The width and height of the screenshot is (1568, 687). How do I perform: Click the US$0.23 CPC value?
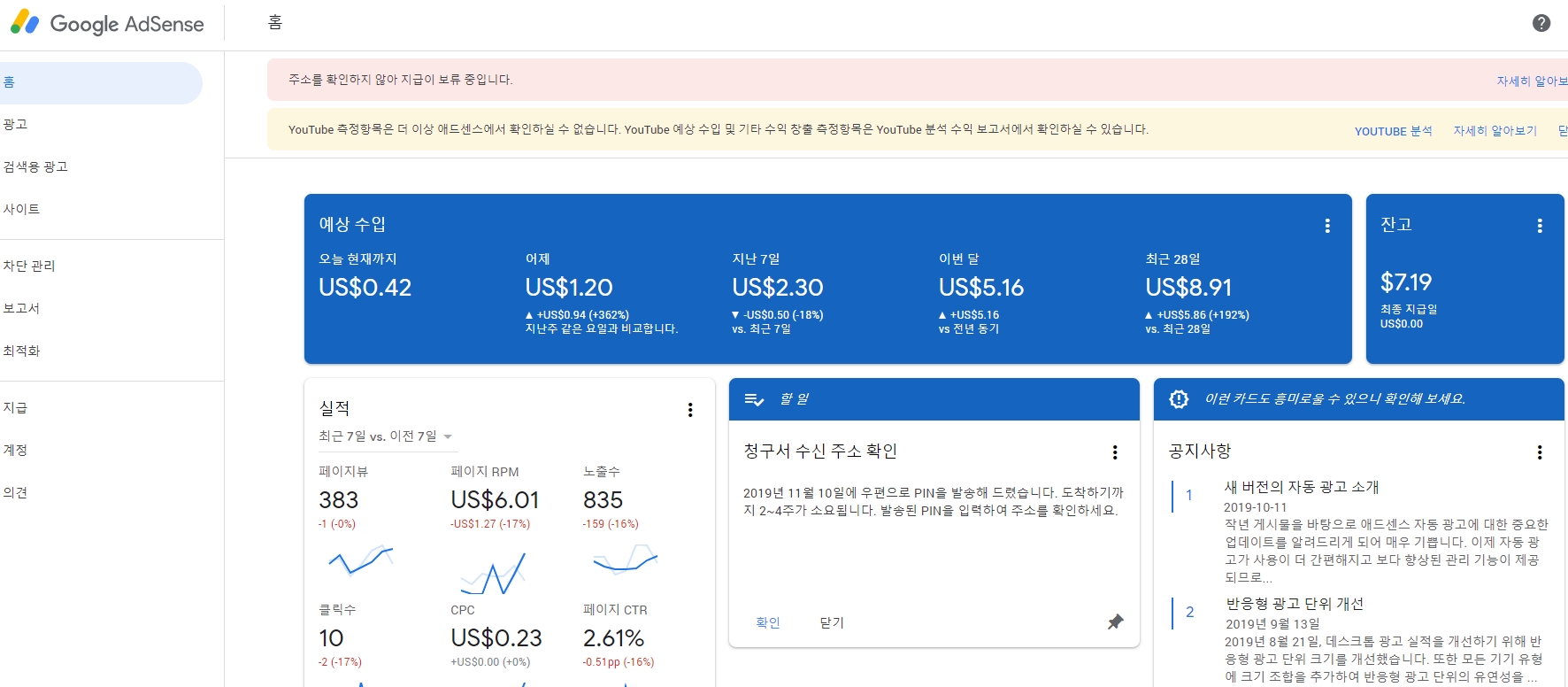pyautogui.click(x=496, y=638)
